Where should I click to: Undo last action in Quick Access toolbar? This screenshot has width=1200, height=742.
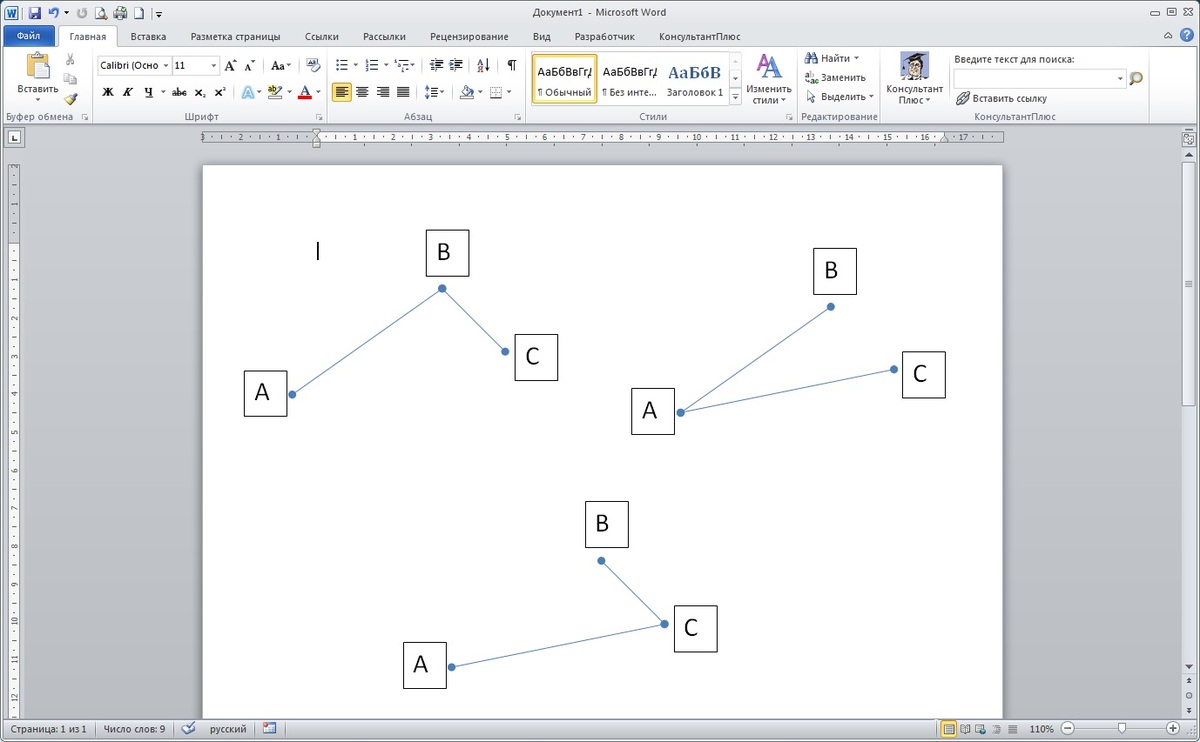[x=53, y=13]
